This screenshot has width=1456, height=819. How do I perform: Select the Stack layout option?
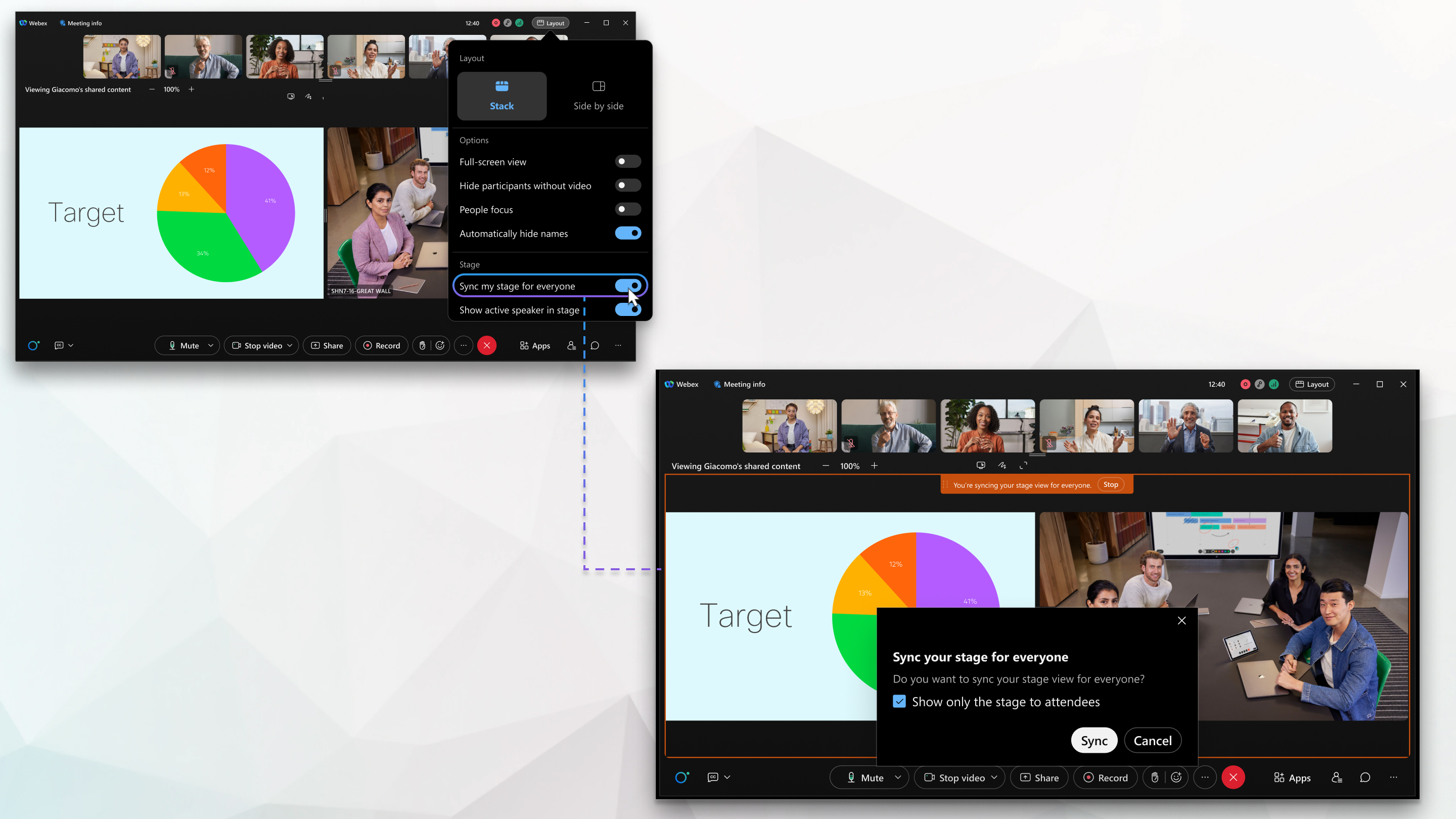(501, 94)
